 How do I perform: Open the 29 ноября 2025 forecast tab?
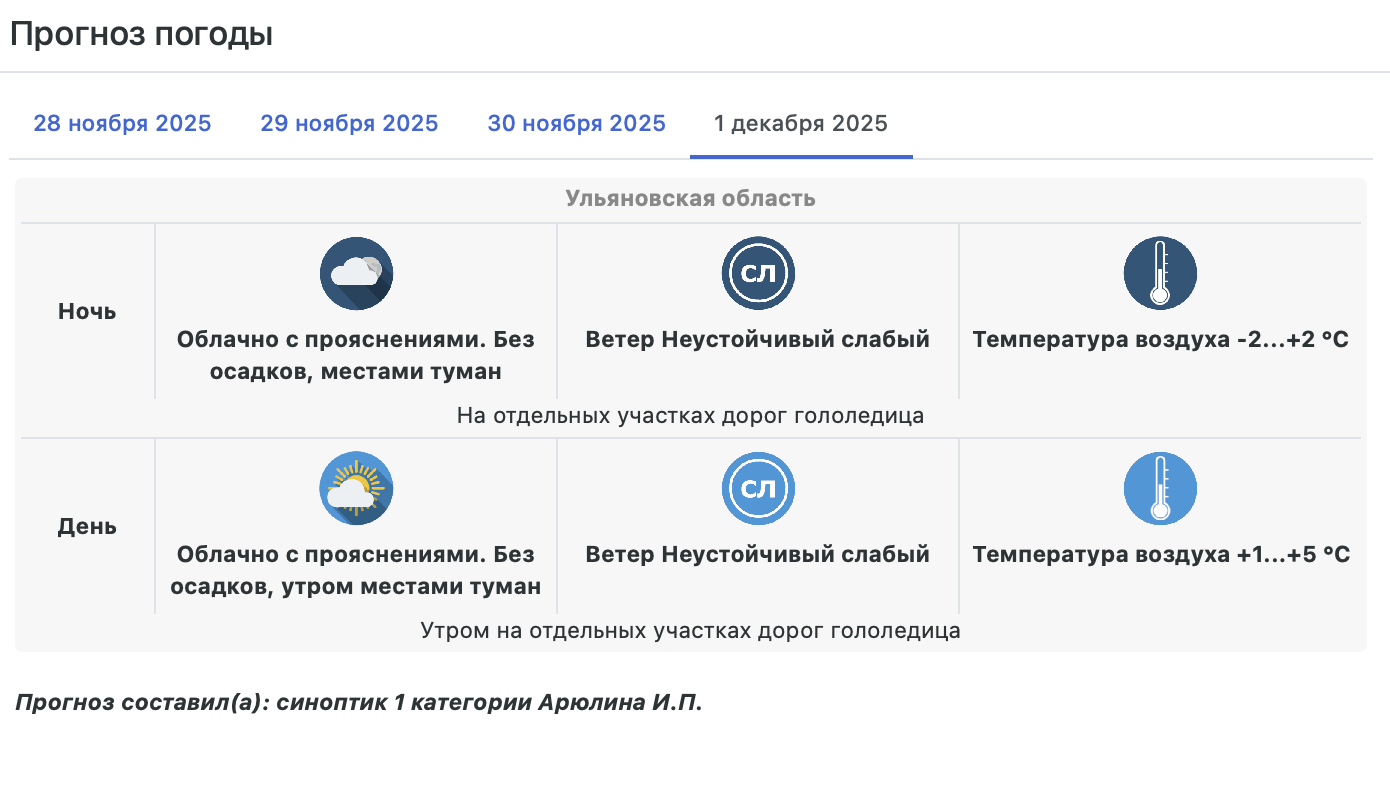tap(349, 124)
